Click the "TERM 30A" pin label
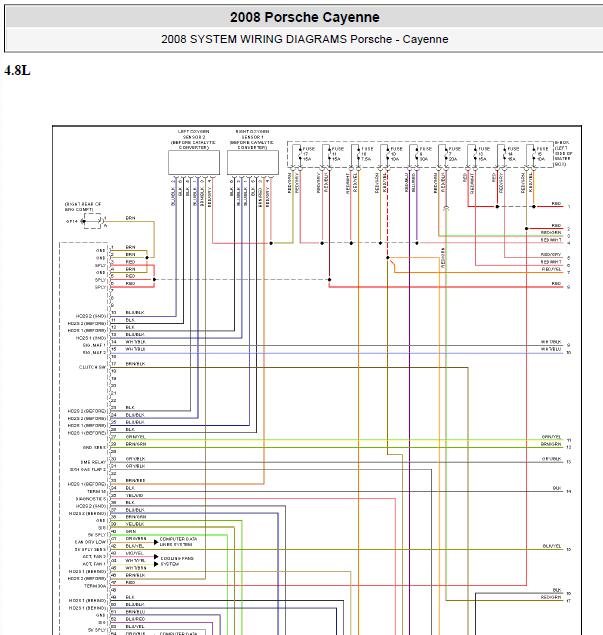The image size is (603, 635). (x=95, y=586)
